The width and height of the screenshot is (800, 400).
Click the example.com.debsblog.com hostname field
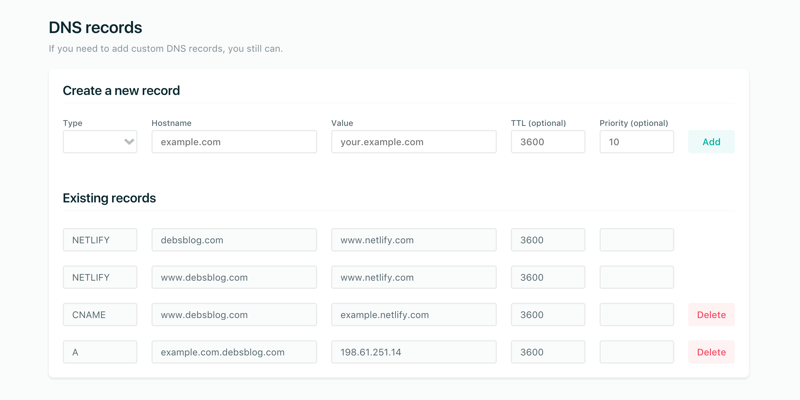point(234,352)
